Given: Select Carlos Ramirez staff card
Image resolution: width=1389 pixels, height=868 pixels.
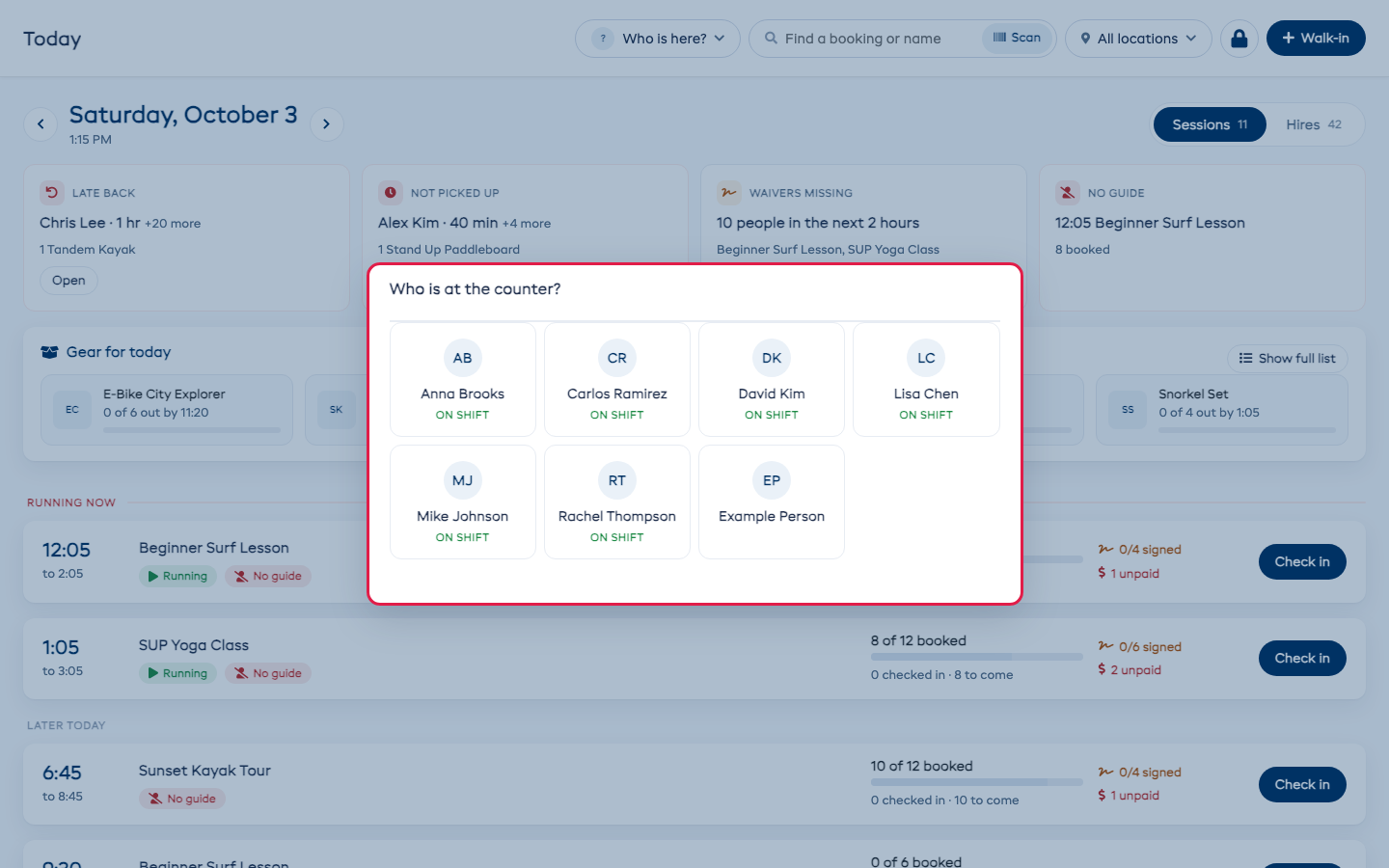Looking at the screenshot, I should pyautogui.click(x=617, y=380).
